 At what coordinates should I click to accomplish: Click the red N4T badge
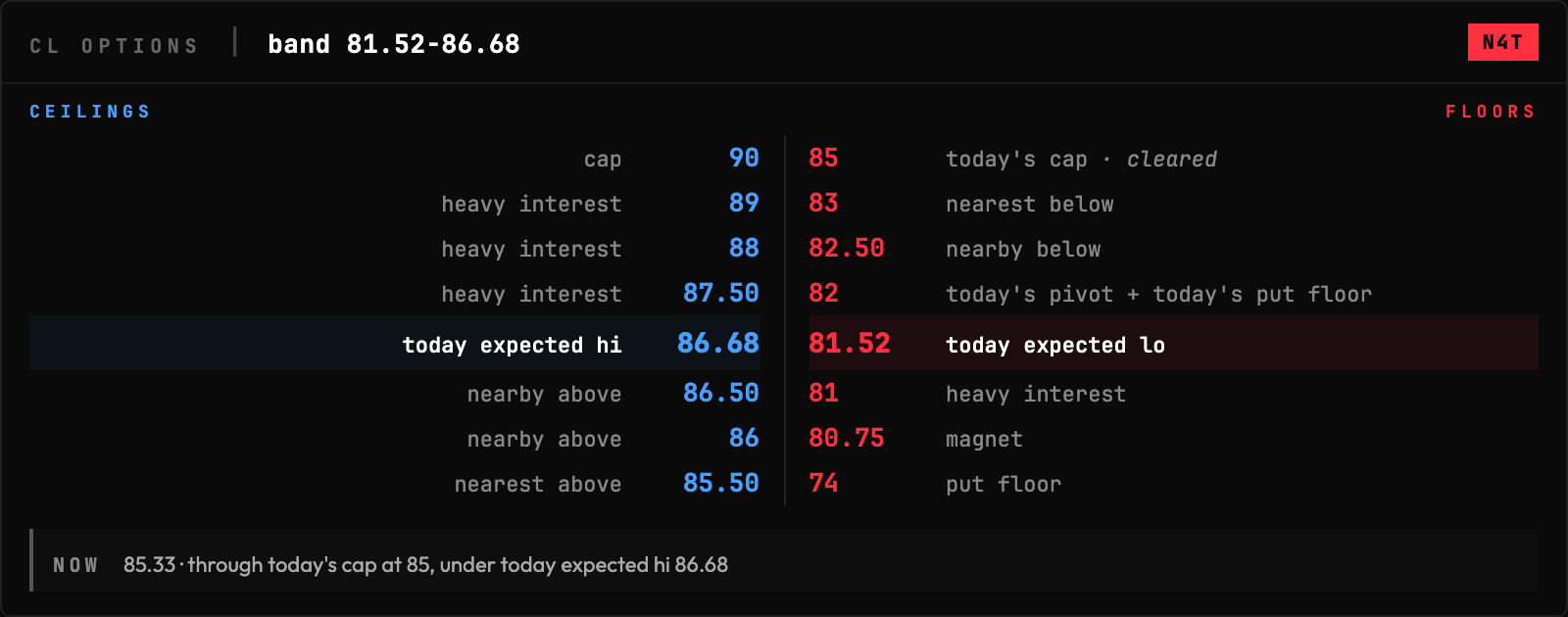coord(1502,42)
